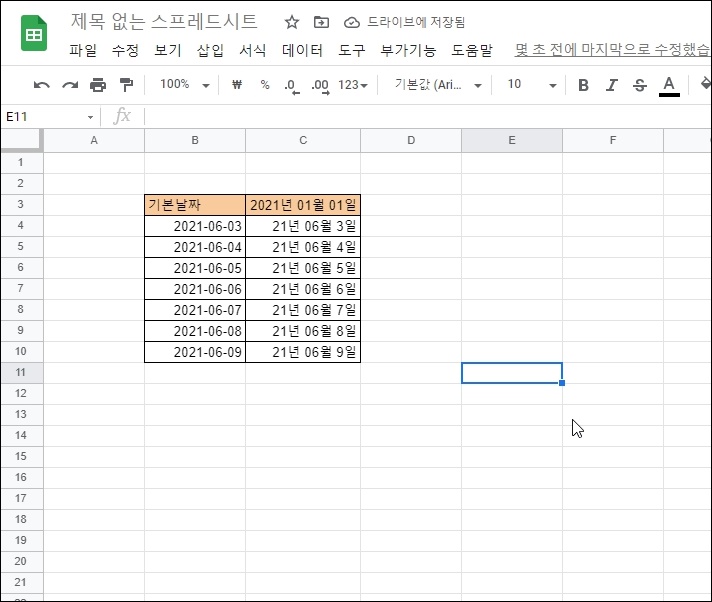Click the Google Sheets home icon
Screen dimensions: 712x602
click(x=34, y=33)
